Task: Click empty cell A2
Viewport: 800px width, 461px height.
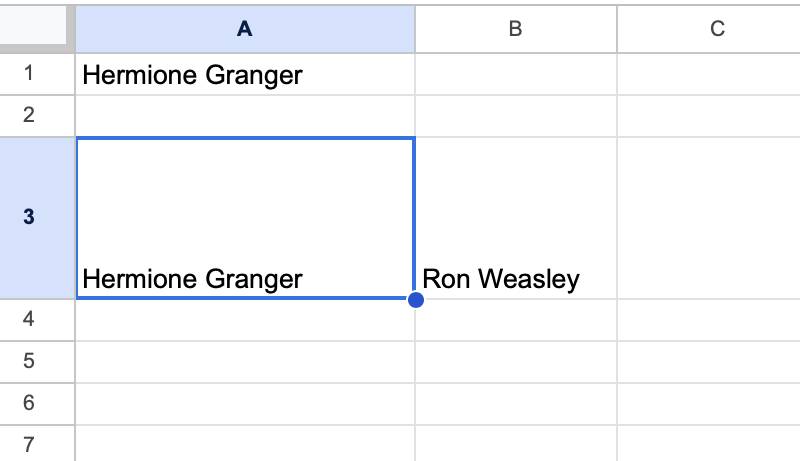Action: click(245, 116)
